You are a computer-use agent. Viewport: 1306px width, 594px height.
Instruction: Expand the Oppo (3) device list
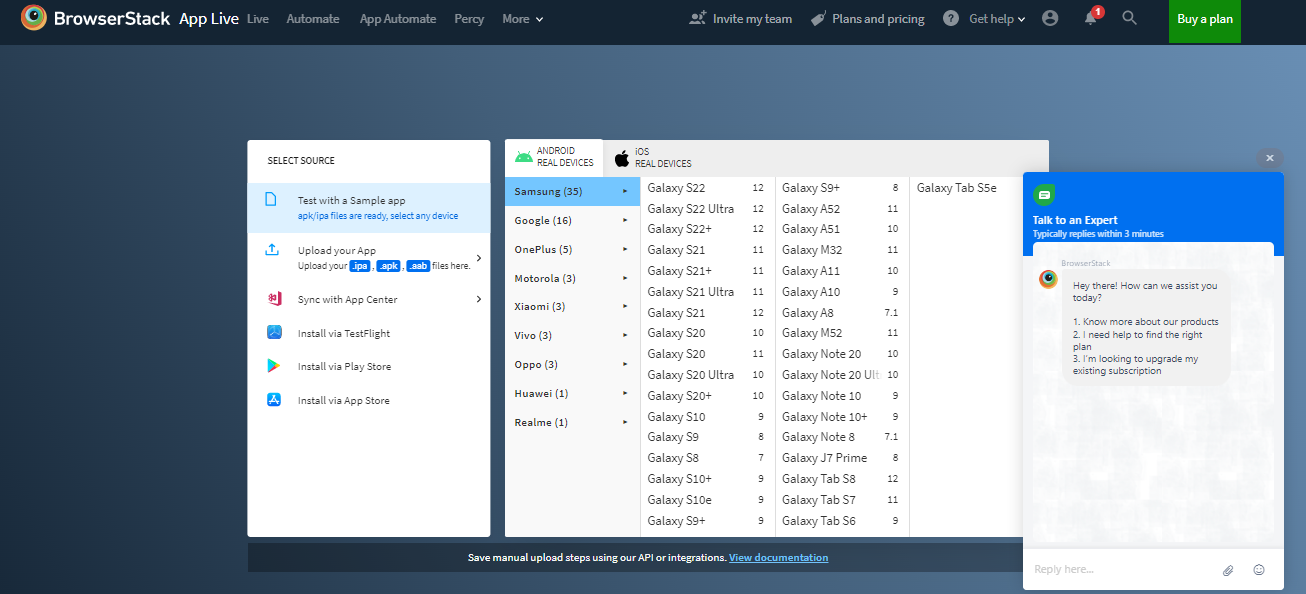tap(572, 364)
